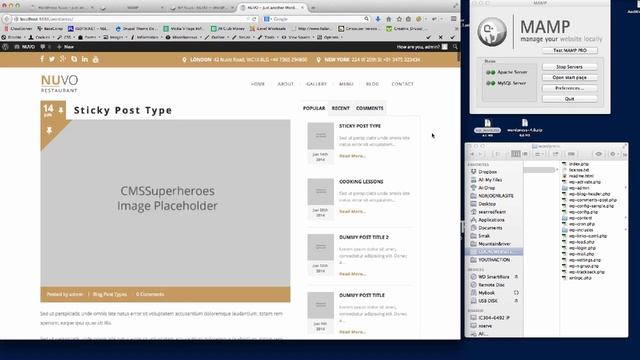Switch to the MAMP browser tab
This screenshot has width=640, height=360.
click(133, 7)
